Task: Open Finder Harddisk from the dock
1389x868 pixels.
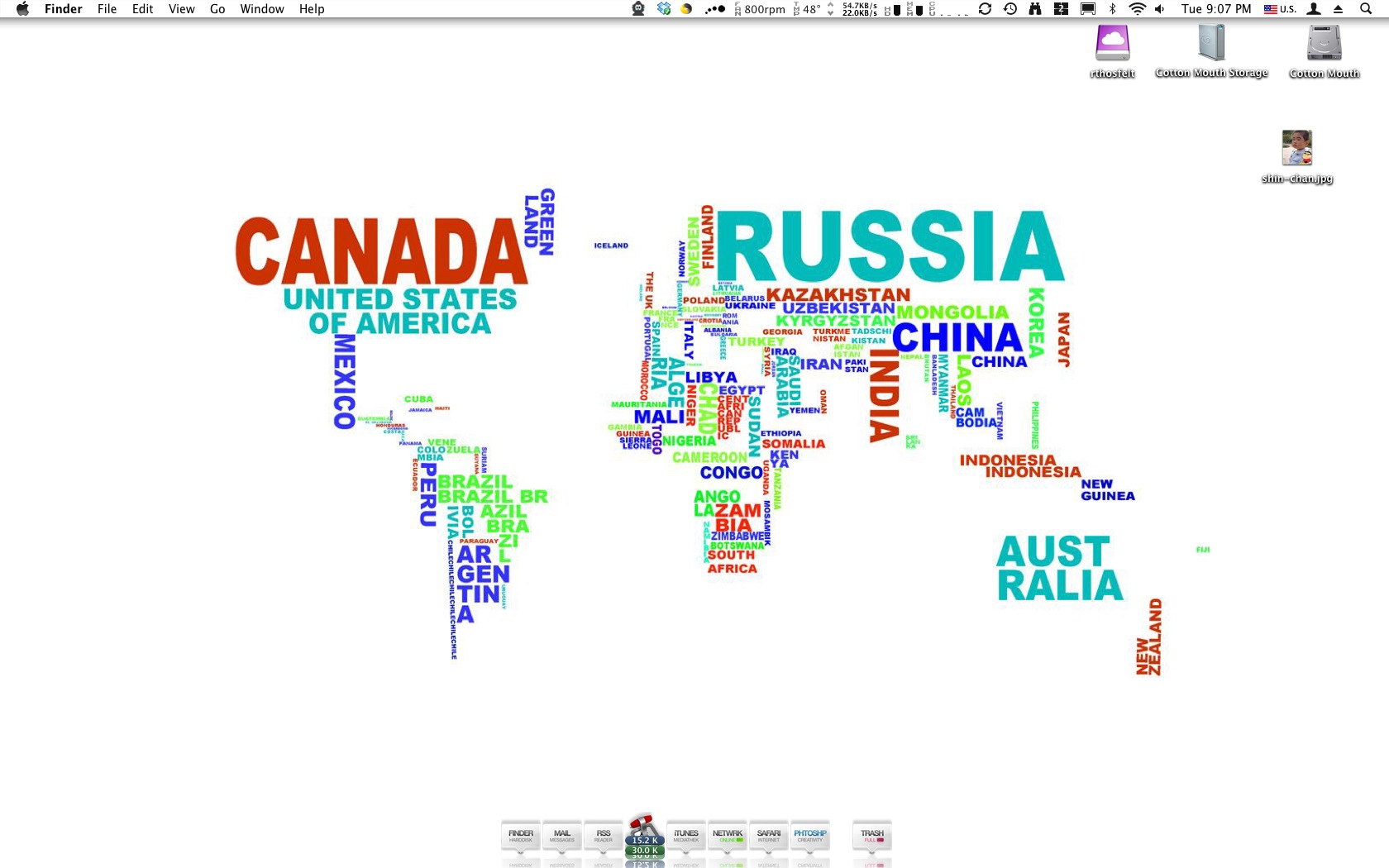Action: tap(521, 836)
